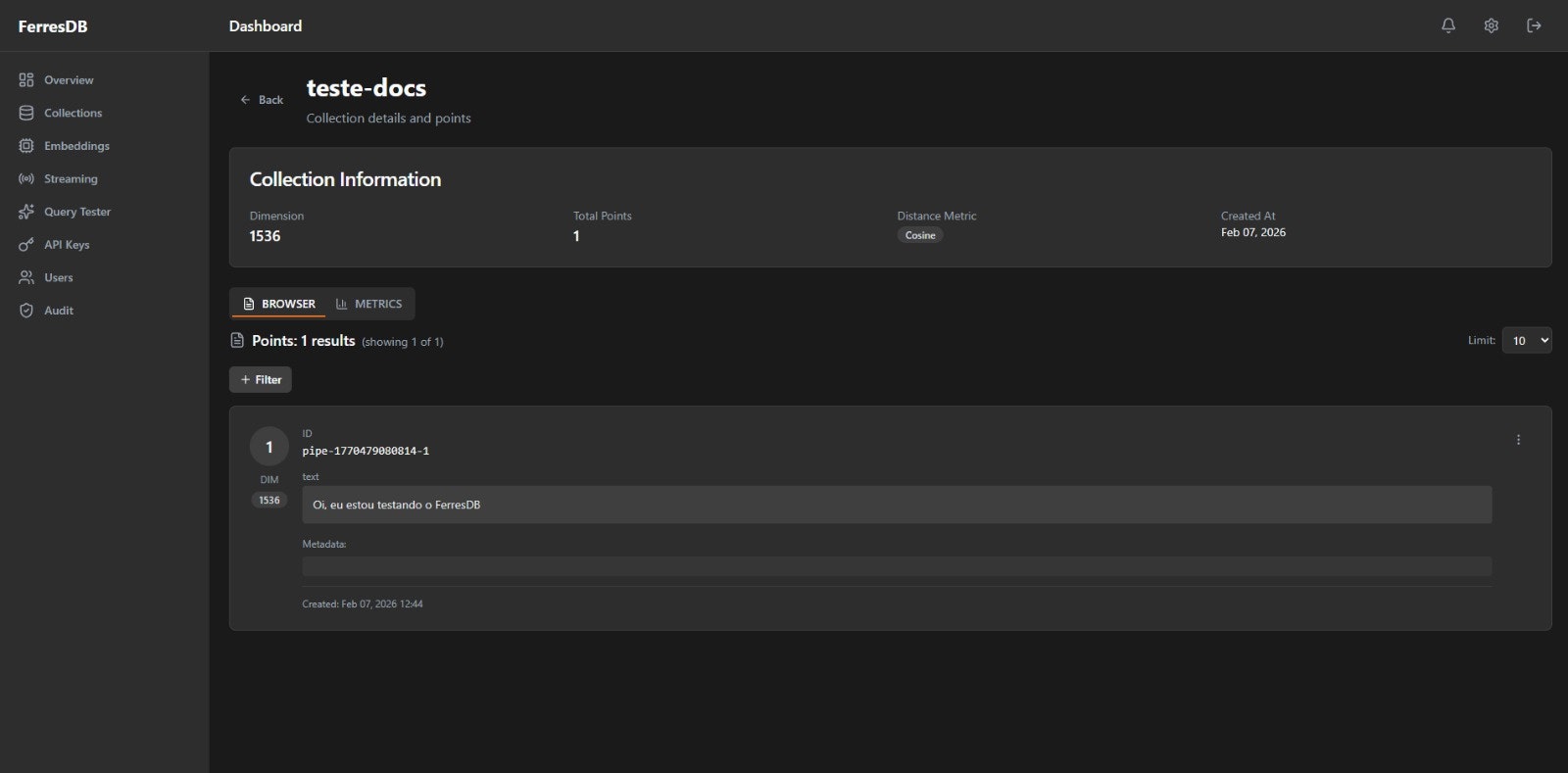
Task: Click the API Keys key icon
Action: pyautogui.click(x=26, y=245)
